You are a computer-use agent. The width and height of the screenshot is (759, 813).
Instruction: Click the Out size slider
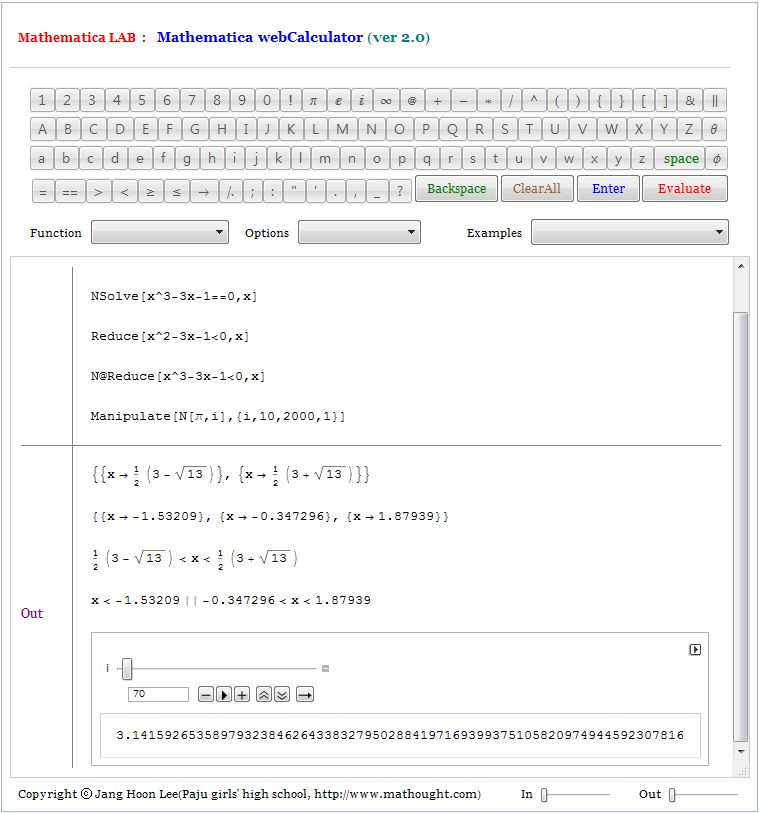click(703, 794)
